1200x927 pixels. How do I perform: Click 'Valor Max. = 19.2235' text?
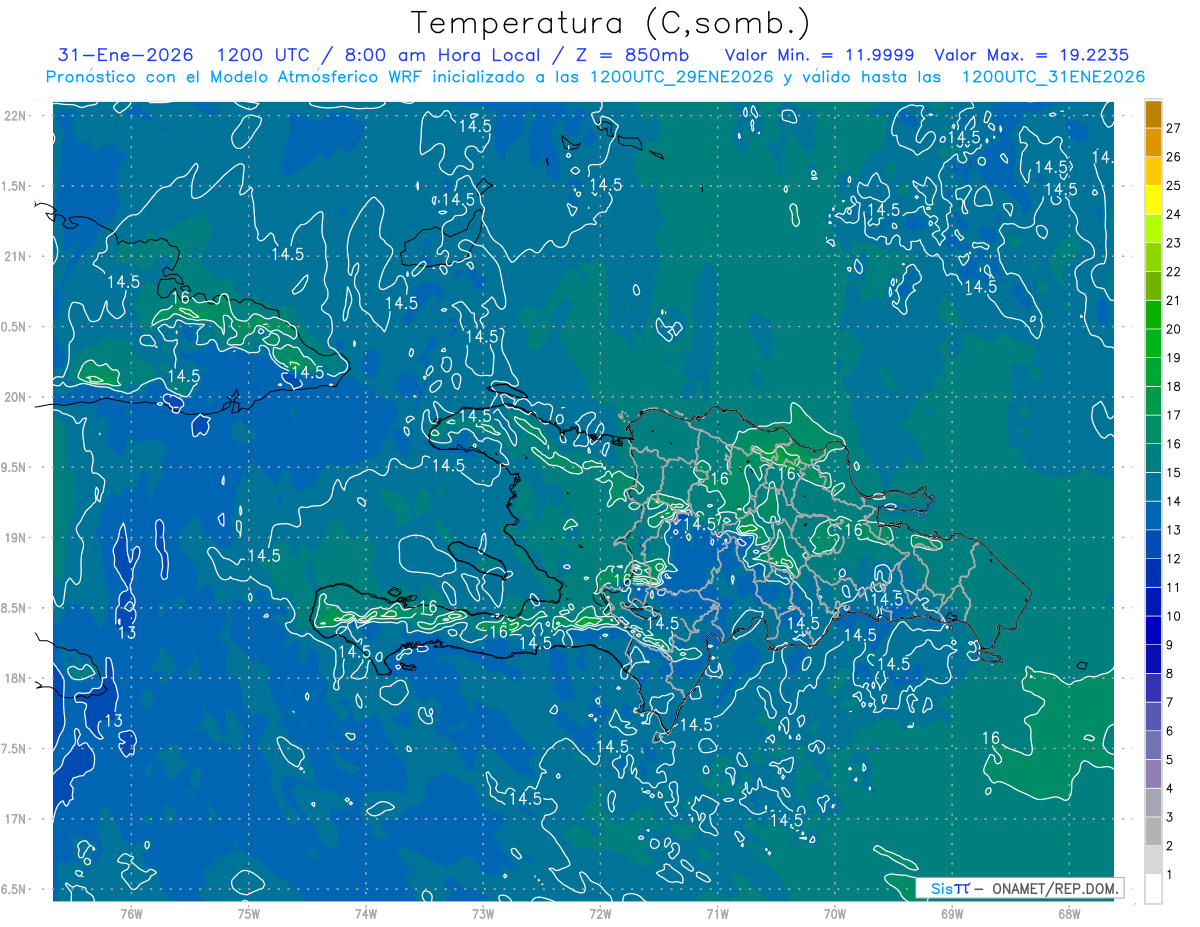(x=1031, y=55)
